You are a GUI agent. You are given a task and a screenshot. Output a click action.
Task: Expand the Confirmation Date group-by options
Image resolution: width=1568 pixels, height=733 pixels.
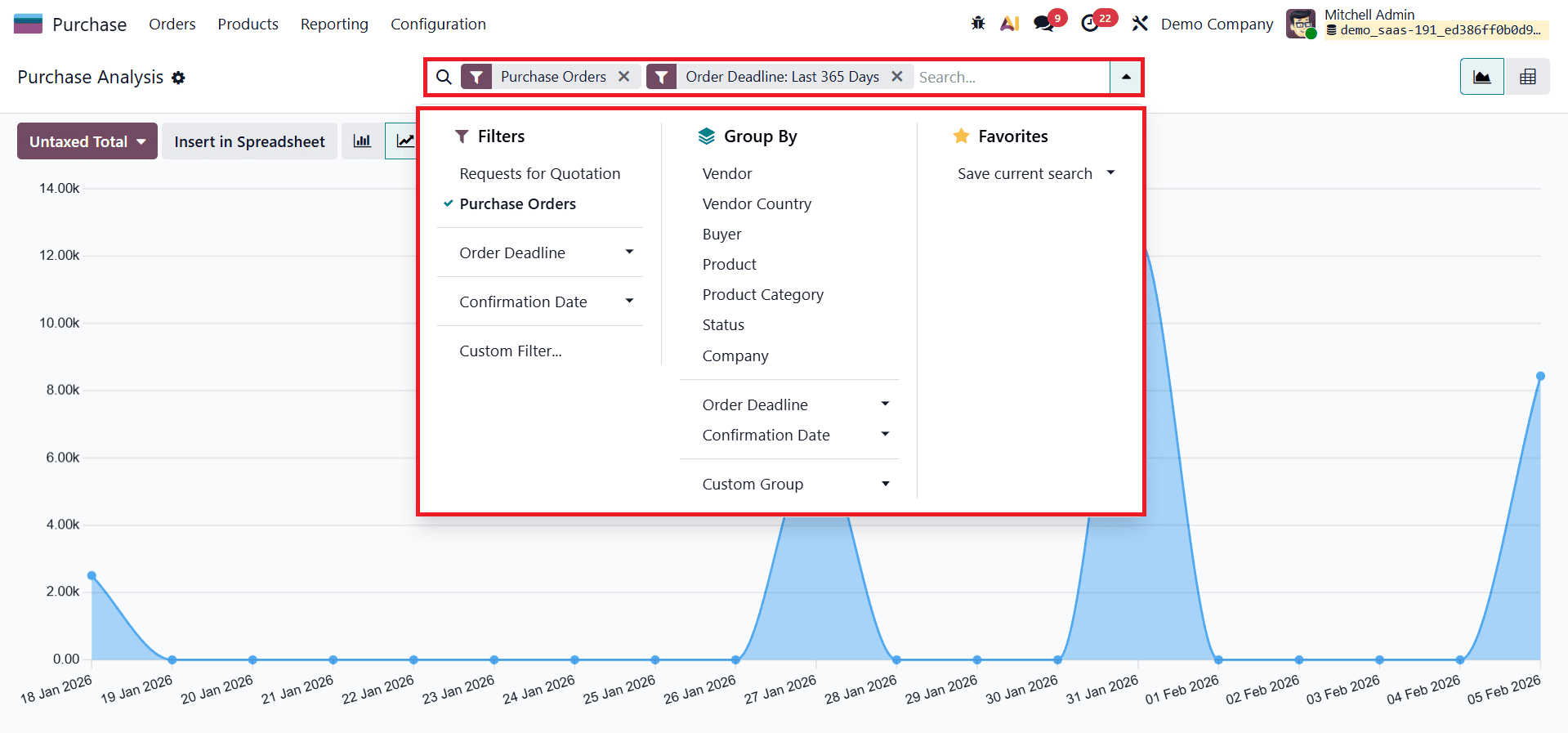[789, 435]
